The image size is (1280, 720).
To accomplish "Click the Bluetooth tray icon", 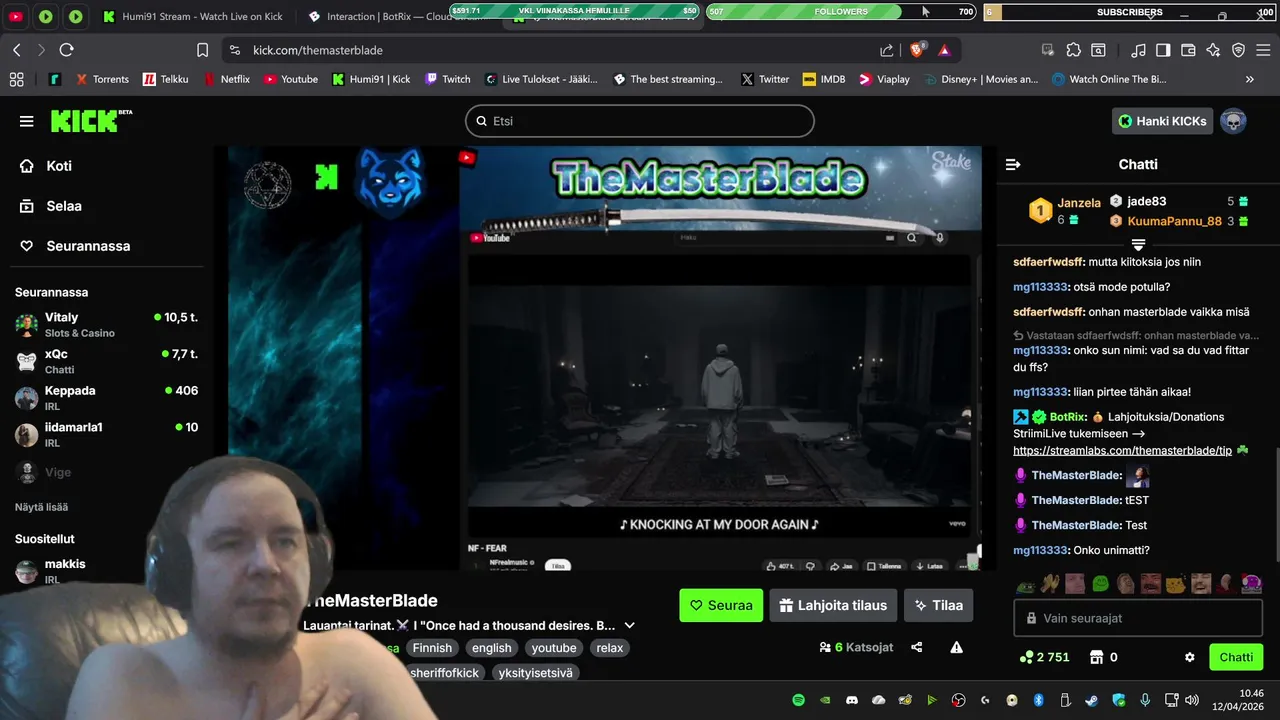I will (1038, 700).
